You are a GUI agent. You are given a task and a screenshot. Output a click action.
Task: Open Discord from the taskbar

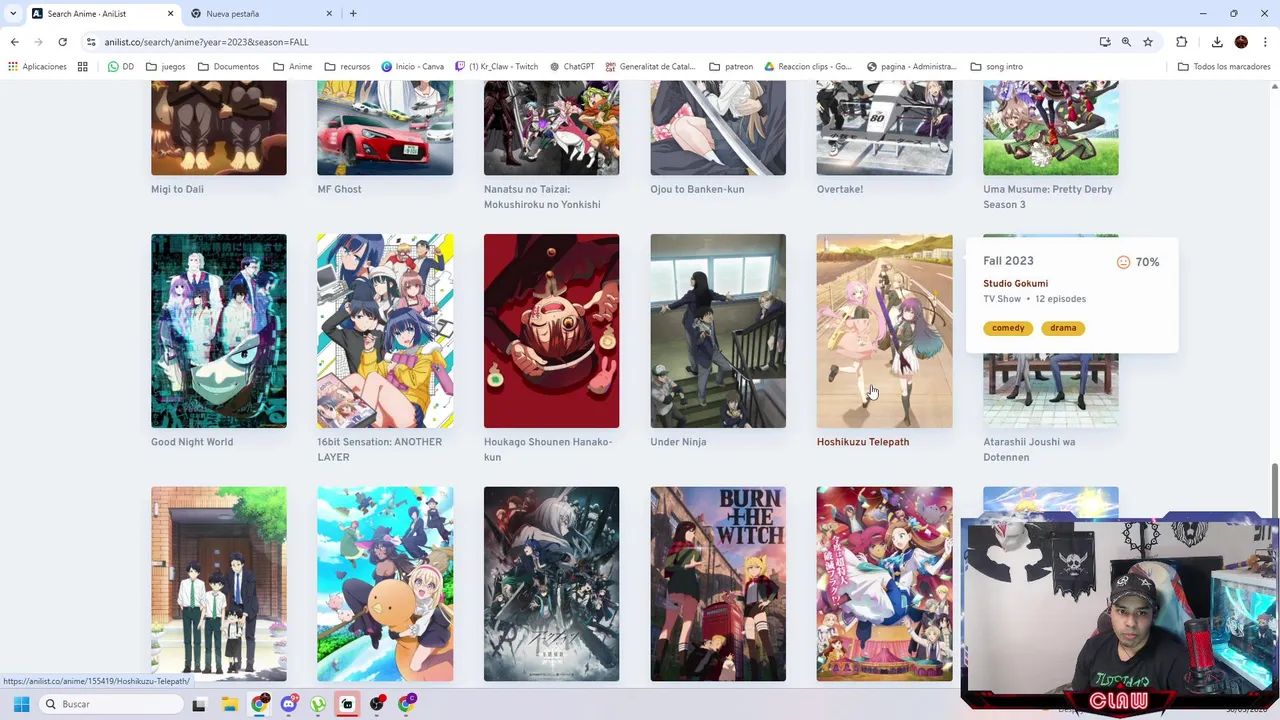[x=289, y=705]
